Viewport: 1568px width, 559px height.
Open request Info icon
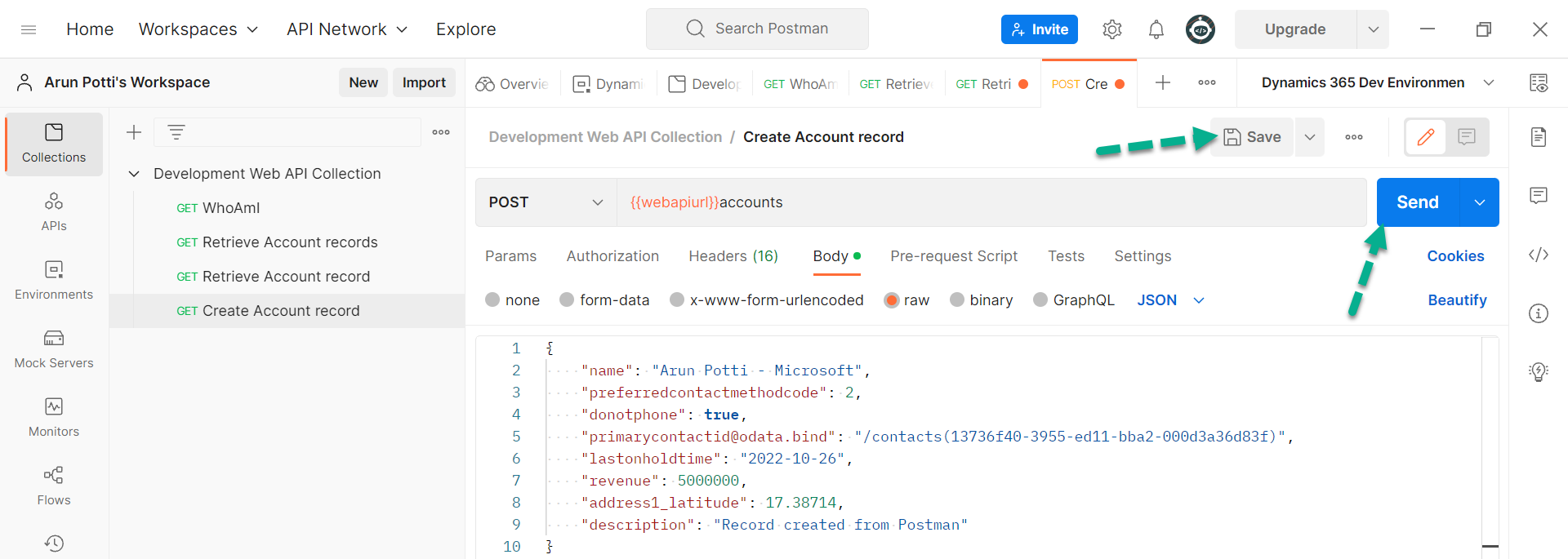1539,313
